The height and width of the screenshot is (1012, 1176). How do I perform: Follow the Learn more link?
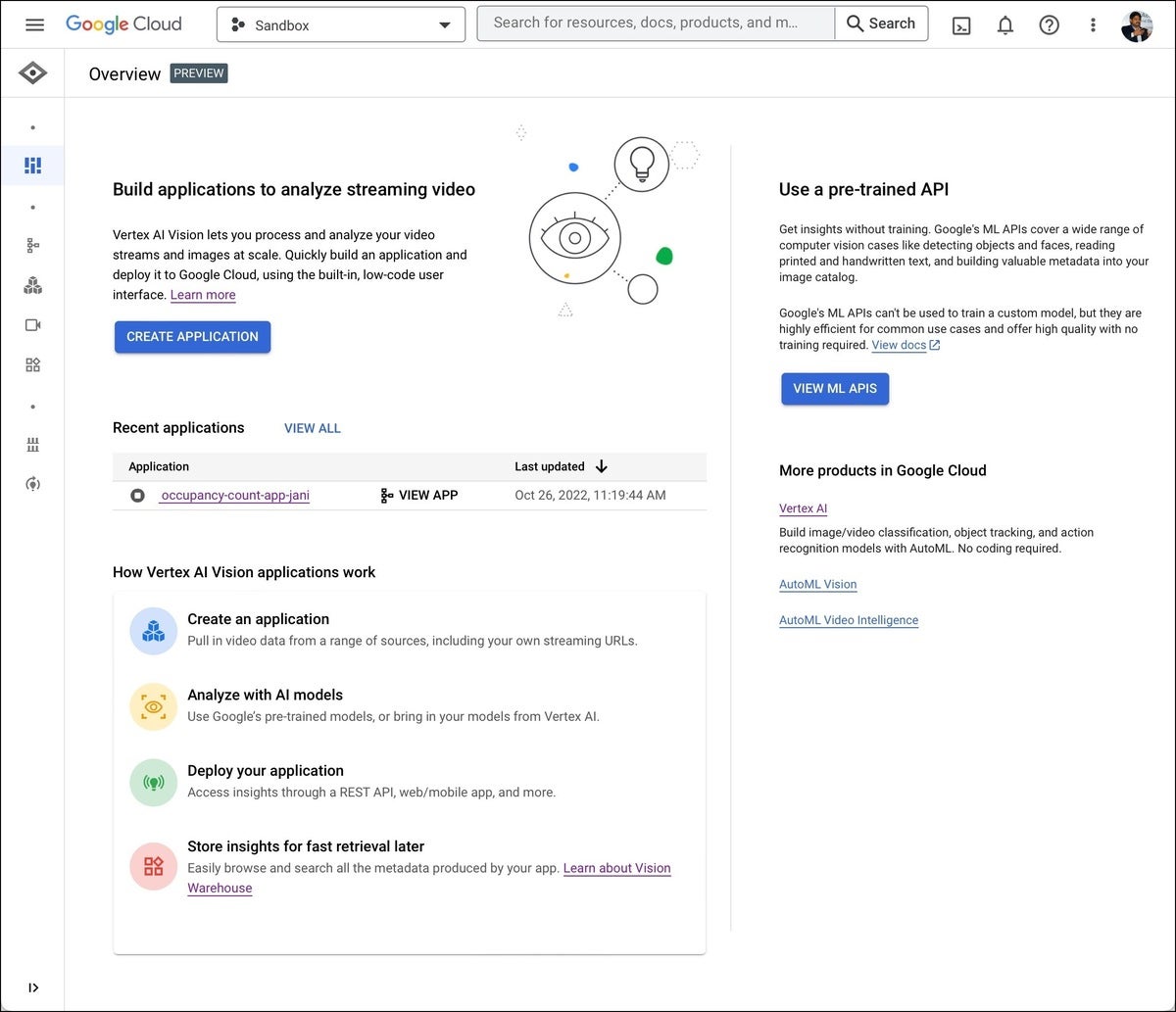tap(203, 295)
